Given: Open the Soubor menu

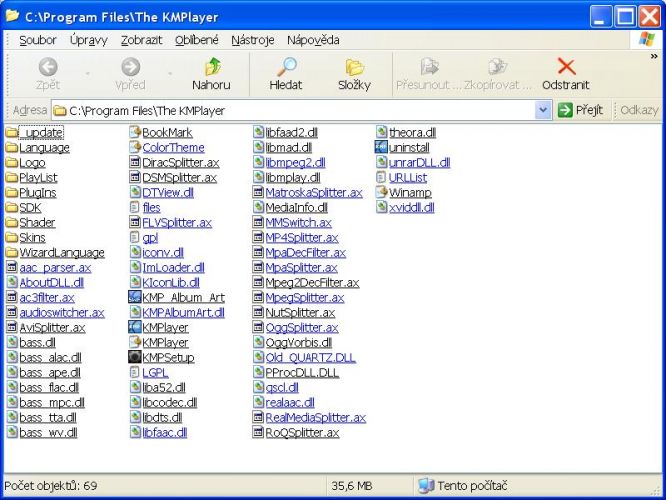Looking at the screenshot, I should click(38, 40).
